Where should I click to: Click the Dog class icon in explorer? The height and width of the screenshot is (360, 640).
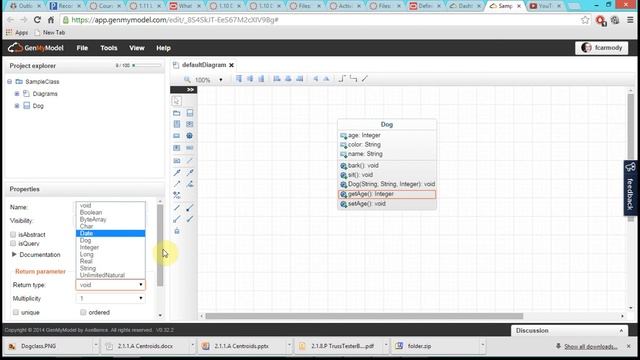[27, 106]
